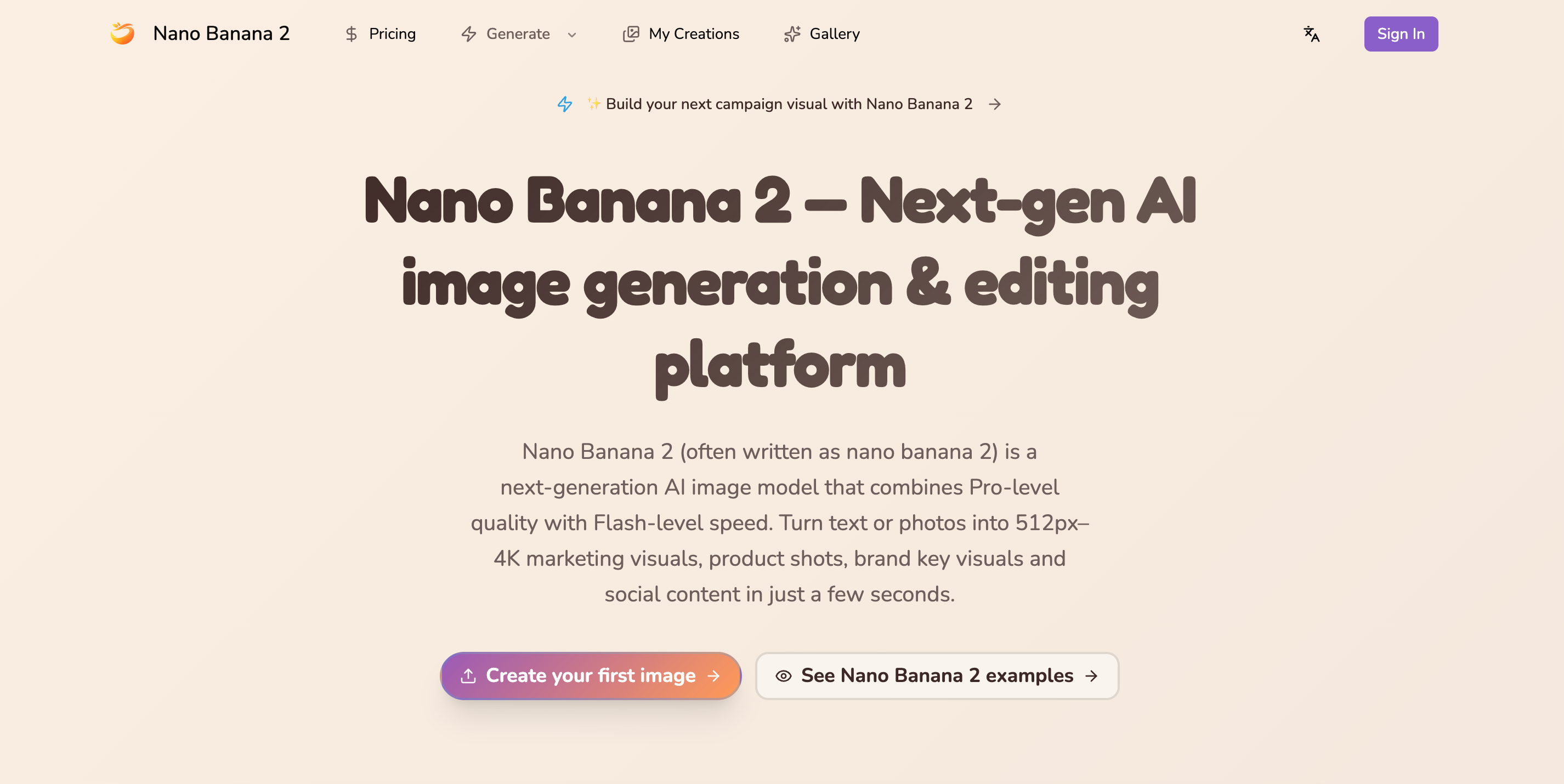Click the images icon beside My Creations
The image size is (1564, 784).
(x=631, y=34)
